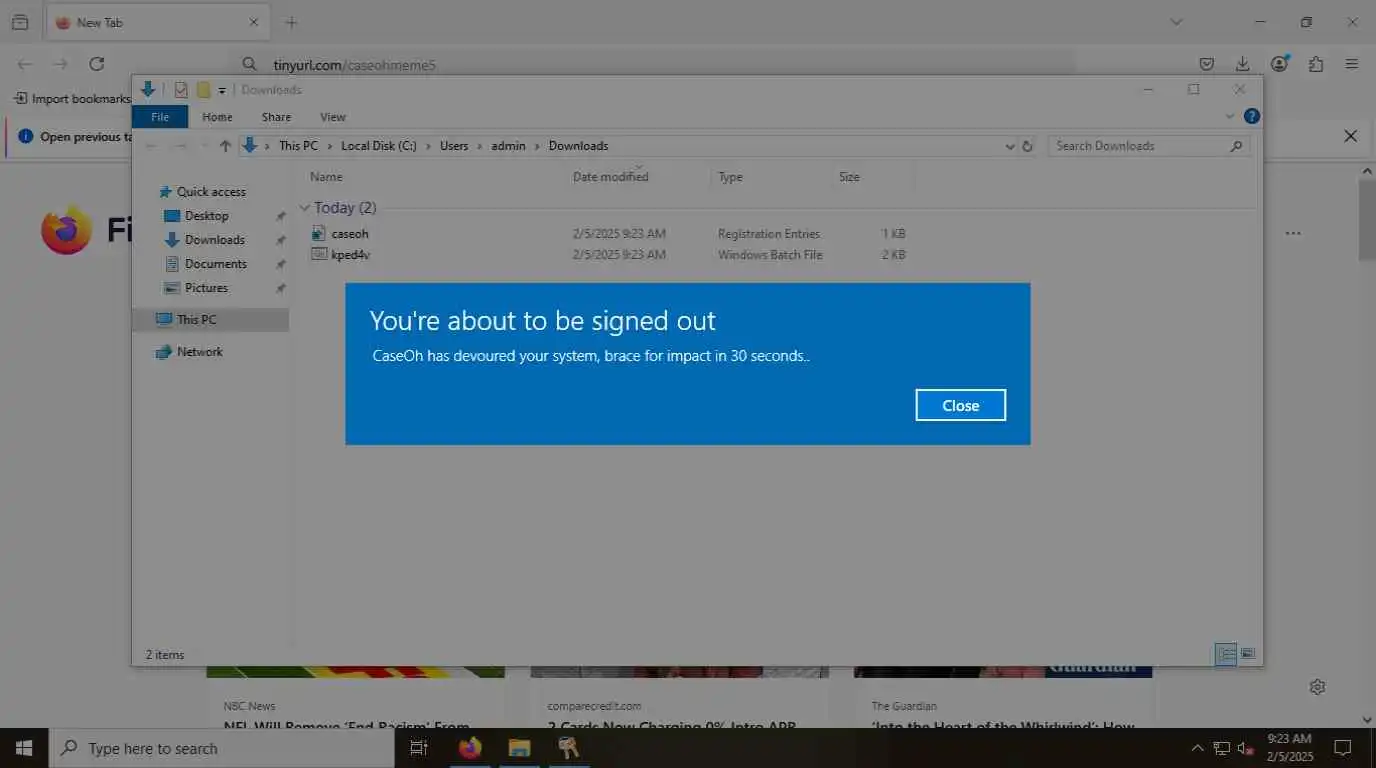This screenshot has height=768, width=1376.
Task: Open the Firefox hamburger menu
Action: (x=1352, y=64)
